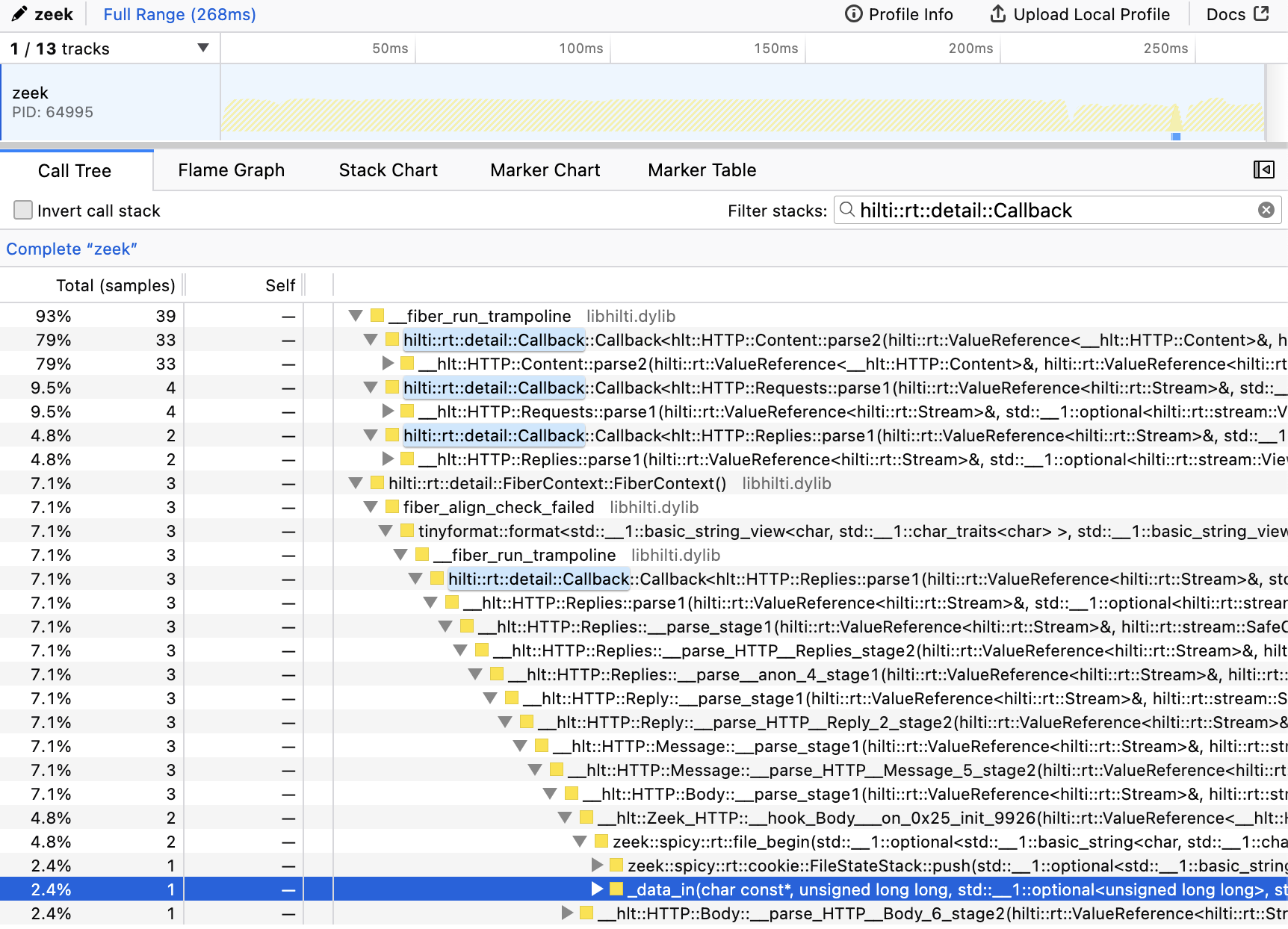Click yellow square beside zeek::spicy::rt::file_begin

pyautogui.click(x=601, y=842)
